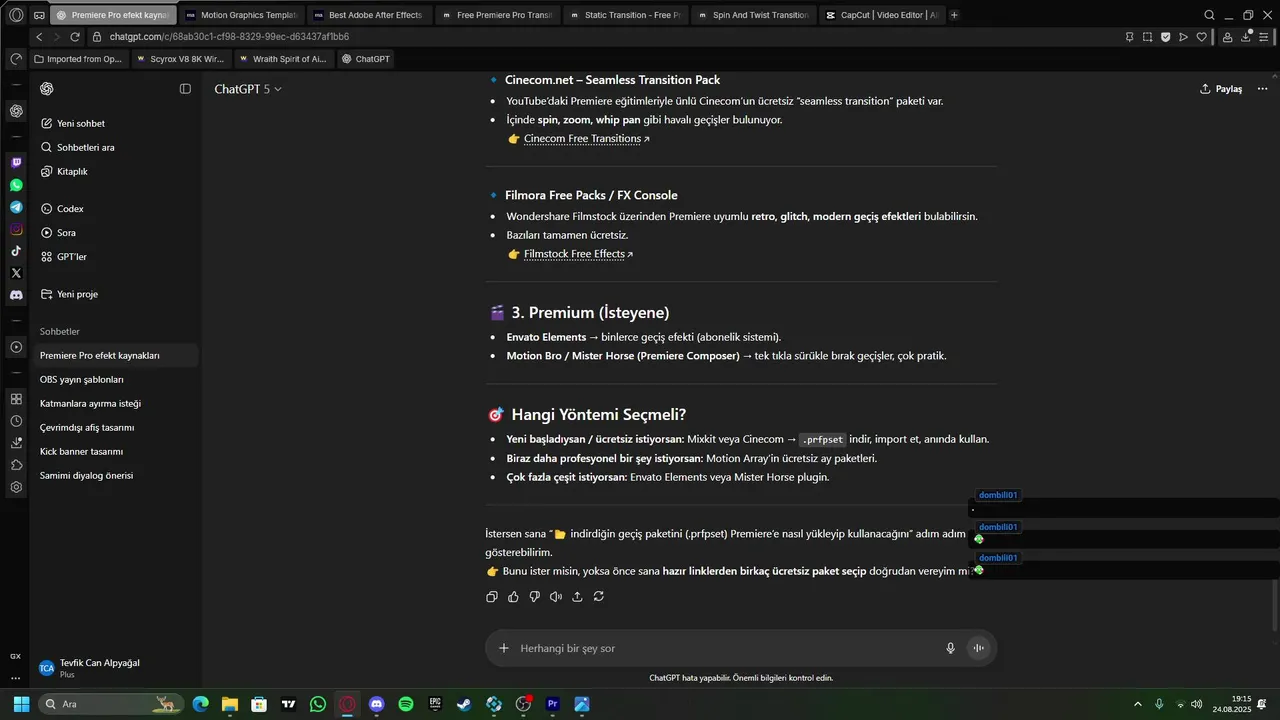Open Telegram in the Opera sidebar
The height and width of the screenshot is (720, 1280).
pos(16,207)
